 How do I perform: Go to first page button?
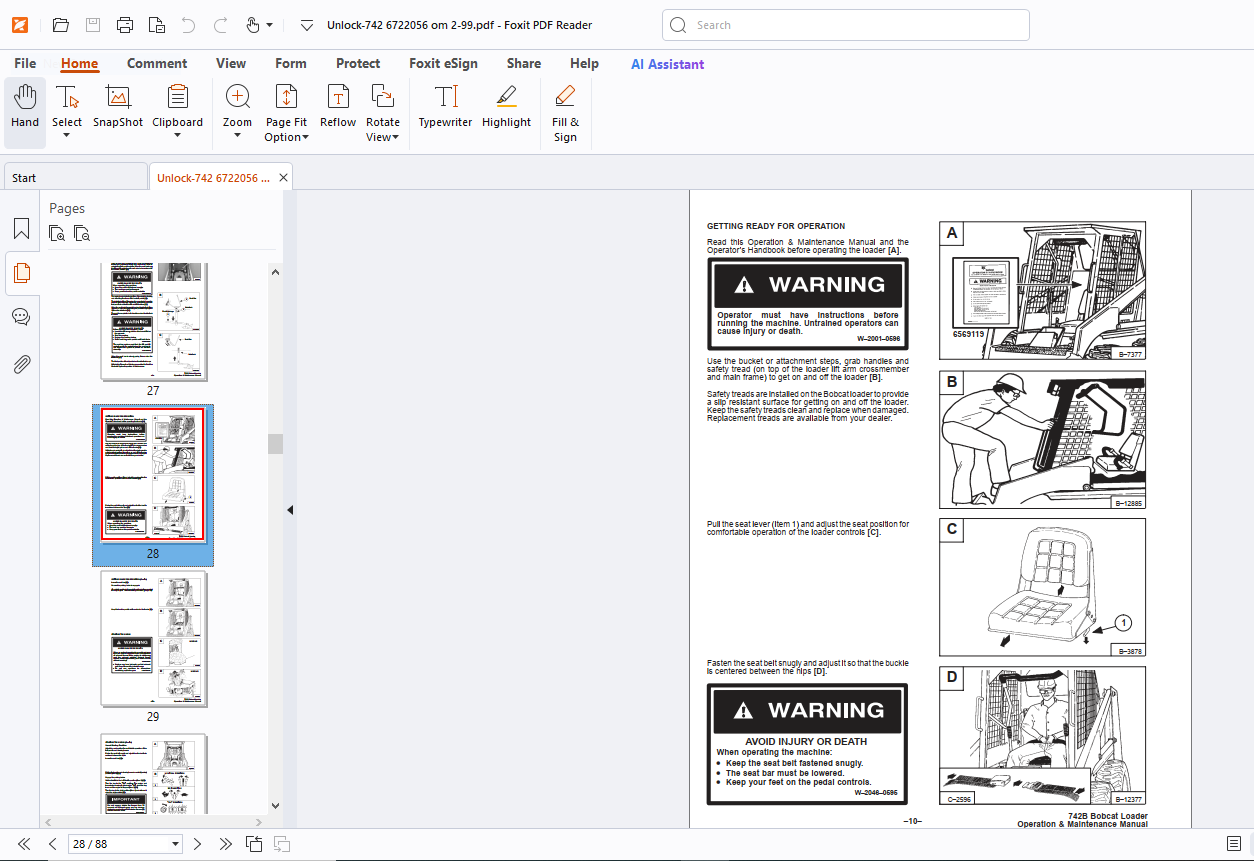[x=24, y=844]
